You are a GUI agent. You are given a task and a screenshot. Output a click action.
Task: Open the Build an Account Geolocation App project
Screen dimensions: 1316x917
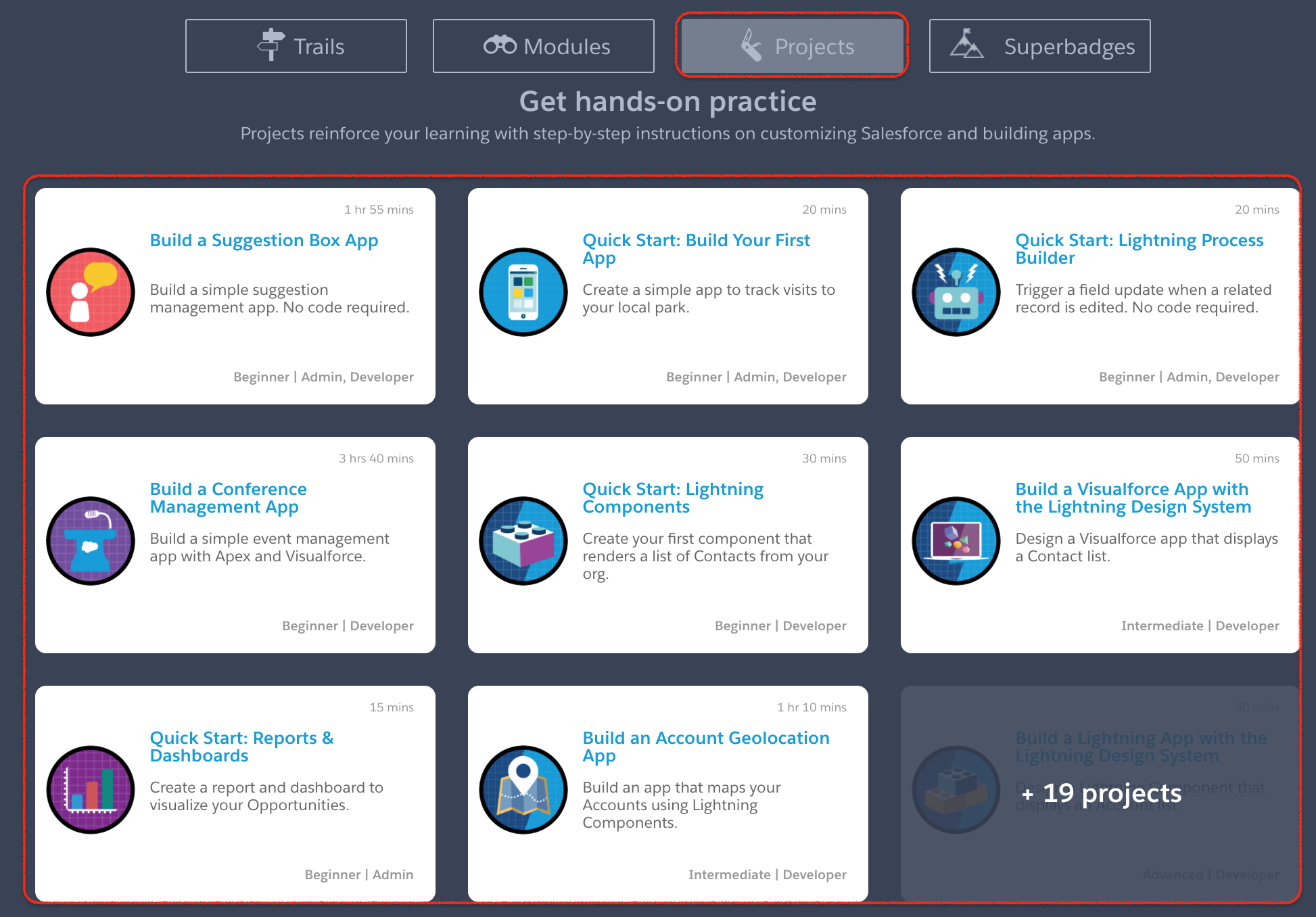point(705,747)
